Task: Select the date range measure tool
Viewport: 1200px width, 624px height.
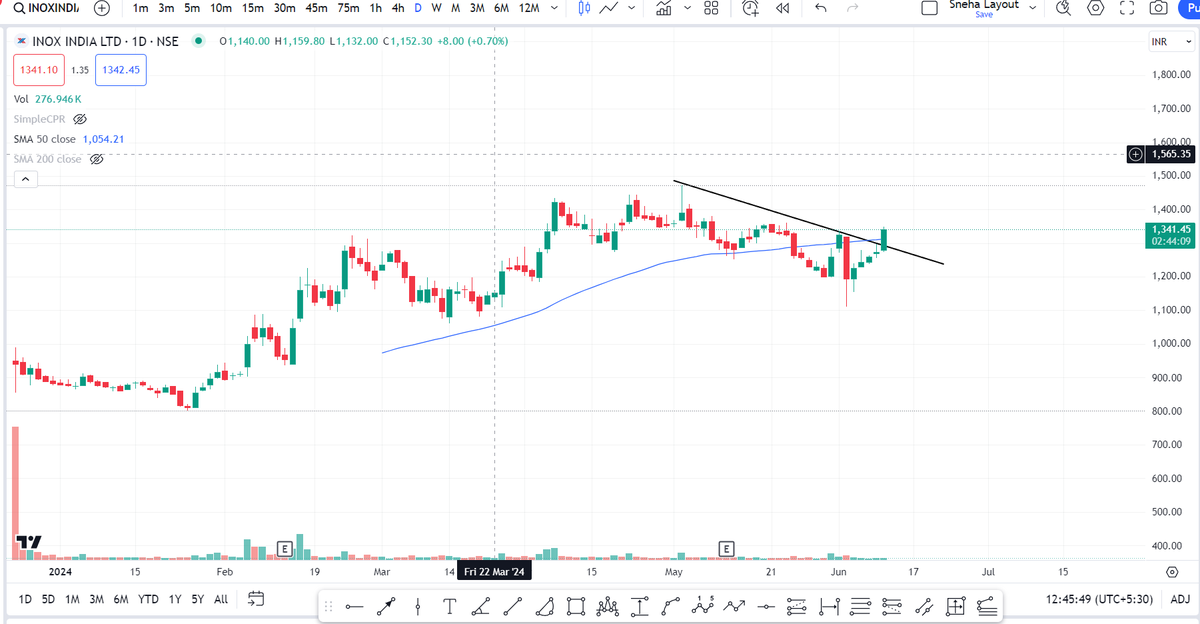Action: click(x=830, y=606)
